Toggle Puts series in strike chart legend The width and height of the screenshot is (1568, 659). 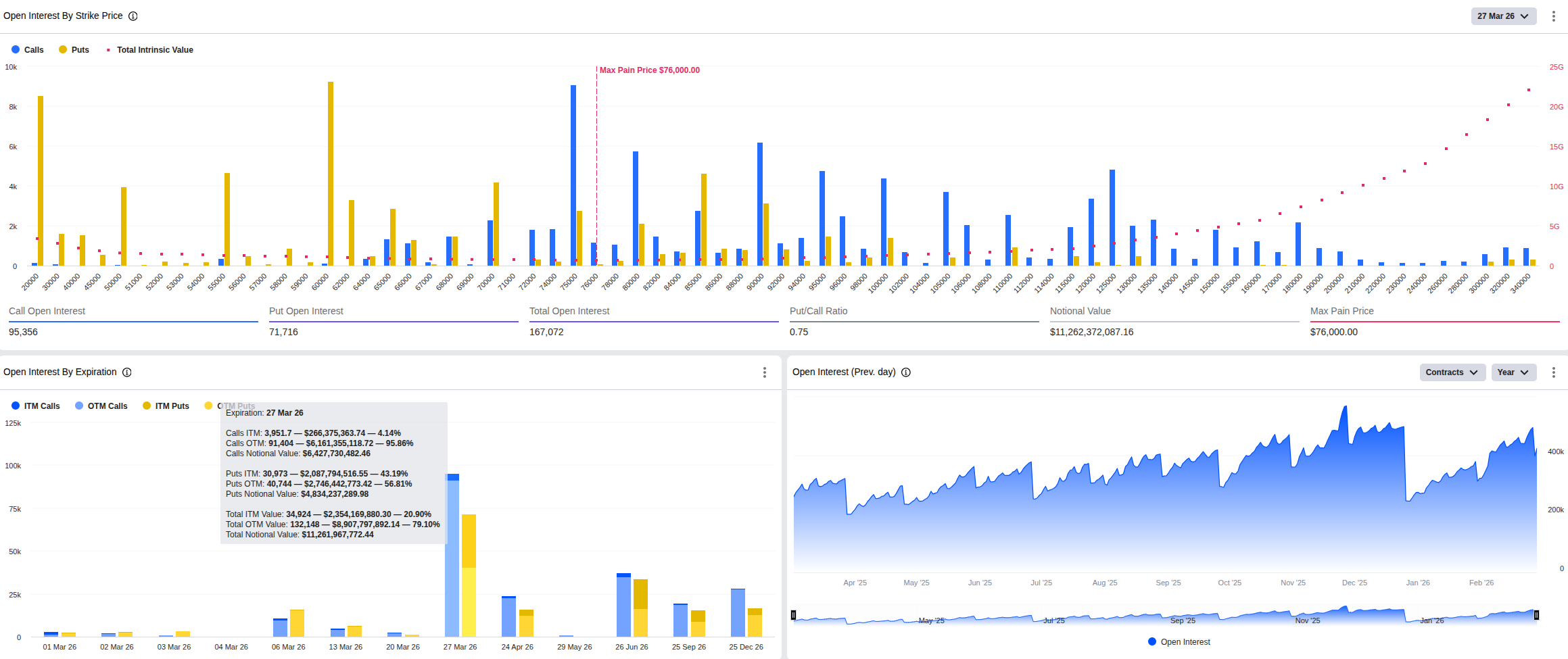pos(74,50)
